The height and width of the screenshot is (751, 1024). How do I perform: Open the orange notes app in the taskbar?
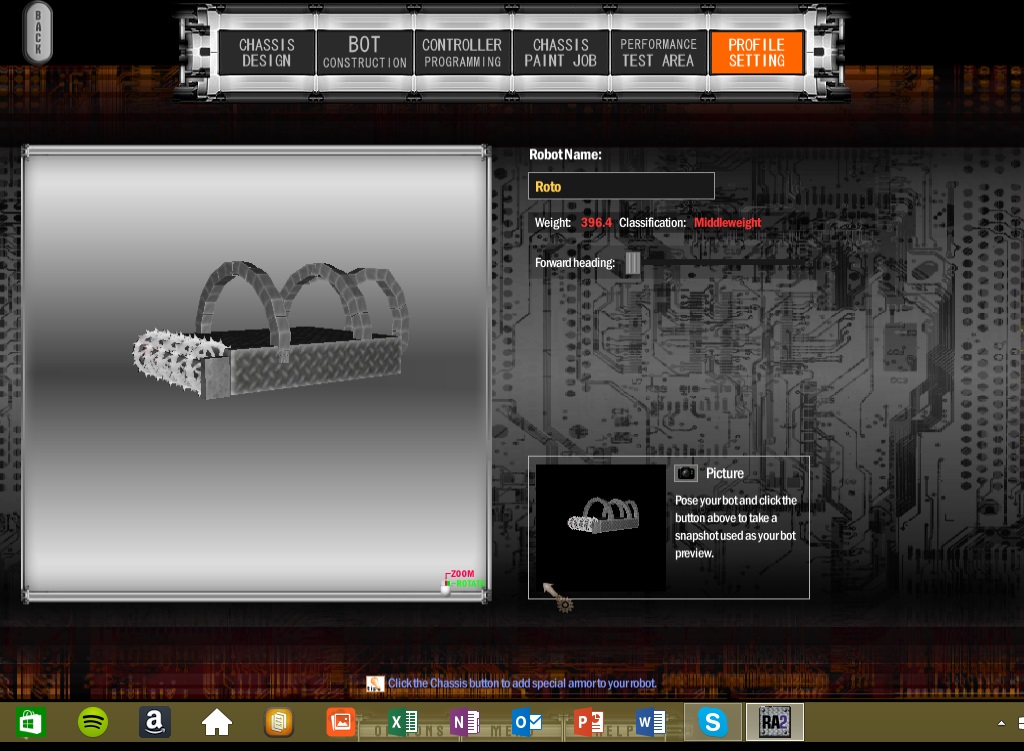[279, 722]
